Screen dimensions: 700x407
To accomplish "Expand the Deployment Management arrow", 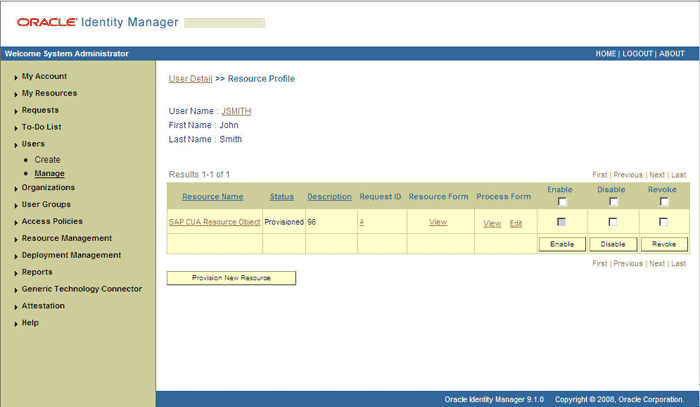I will click(x=16, y=257).
